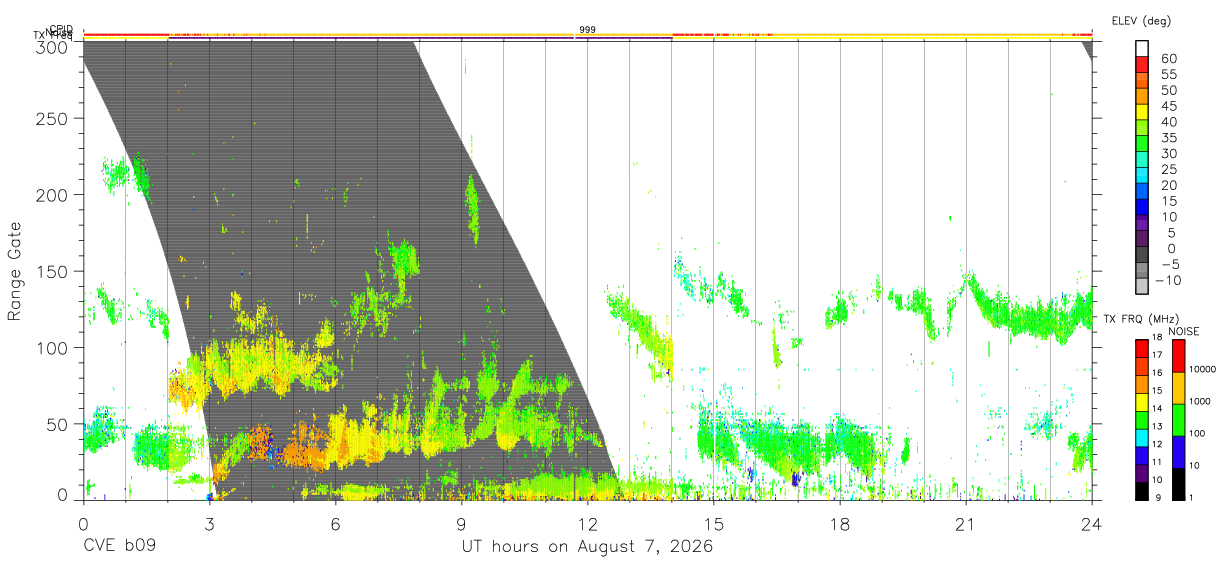Pick the white top swatch of the ELEV bar
This screenshot has width=1228, height=567.
(1142, 49)
